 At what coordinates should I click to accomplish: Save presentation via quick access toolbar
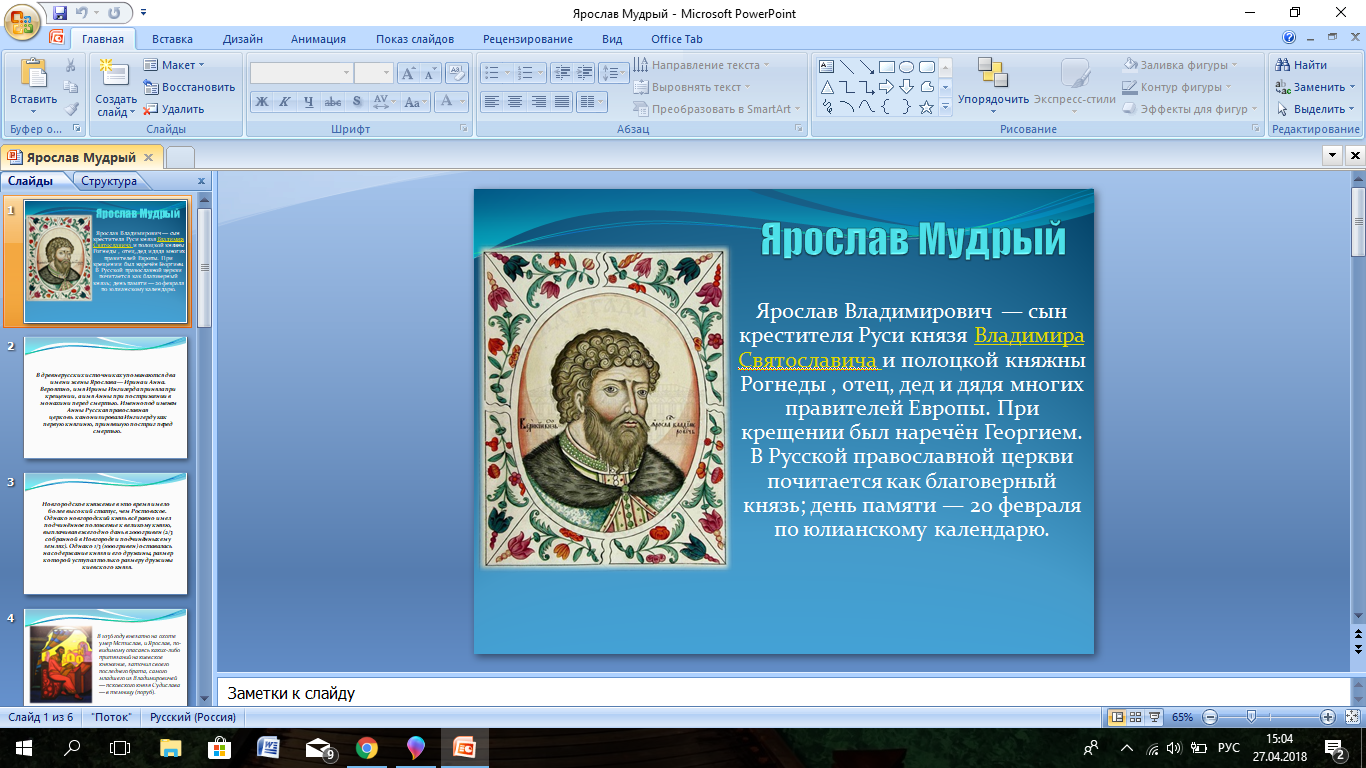click(60, 13)
